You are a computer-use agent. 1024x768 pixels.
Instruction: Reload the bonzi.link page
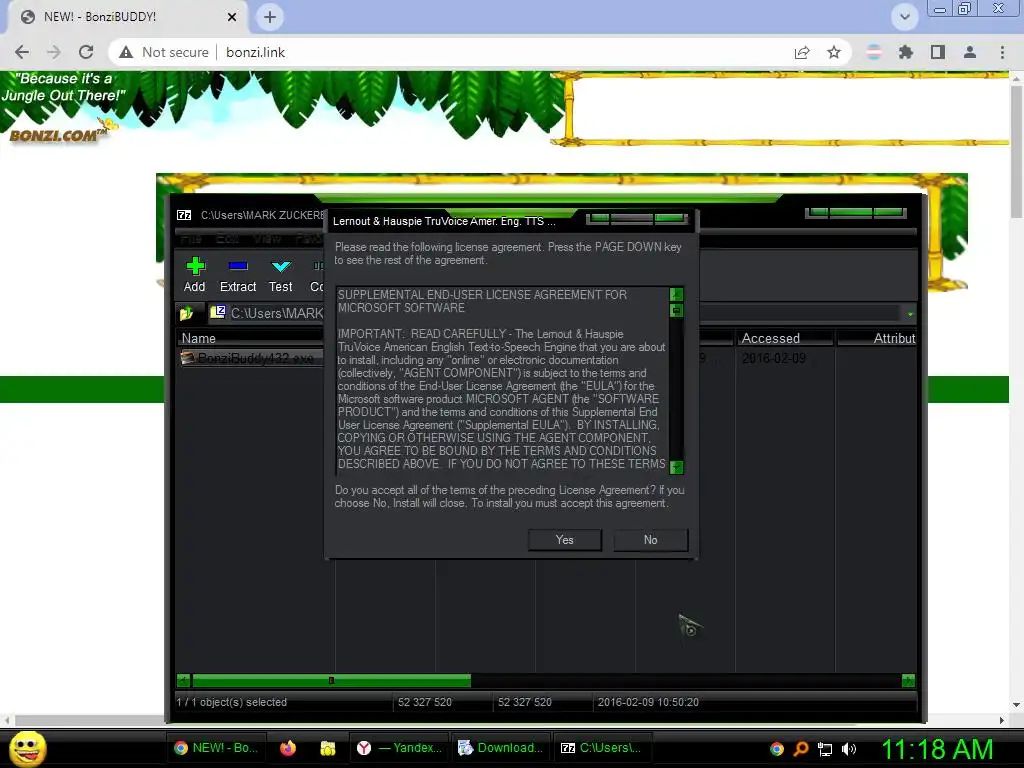[86, 52]
